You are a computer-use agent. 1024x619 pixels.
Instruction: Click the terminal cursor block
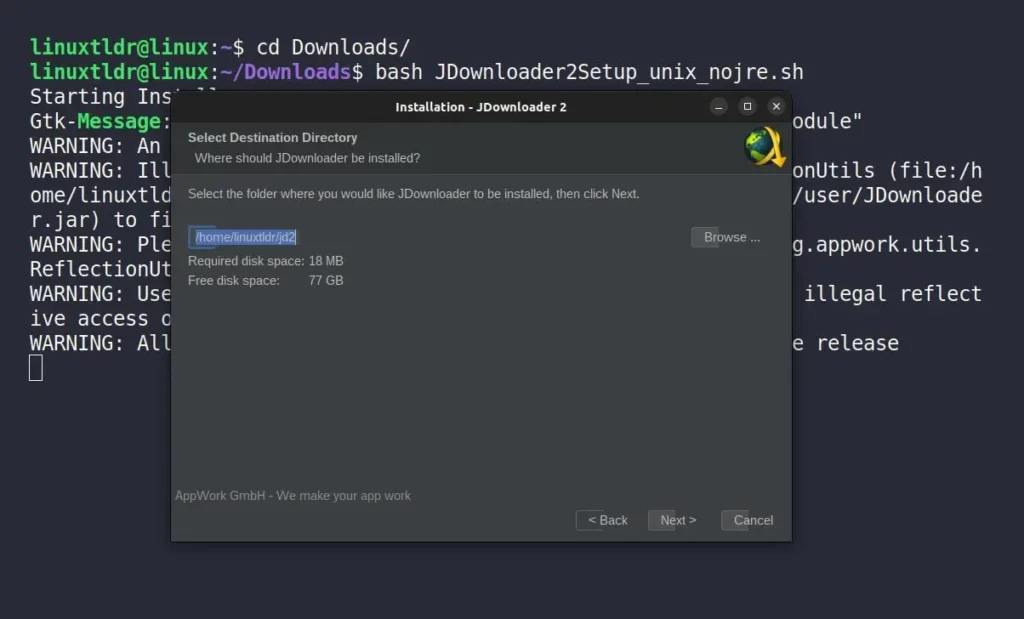coord(36,368)
